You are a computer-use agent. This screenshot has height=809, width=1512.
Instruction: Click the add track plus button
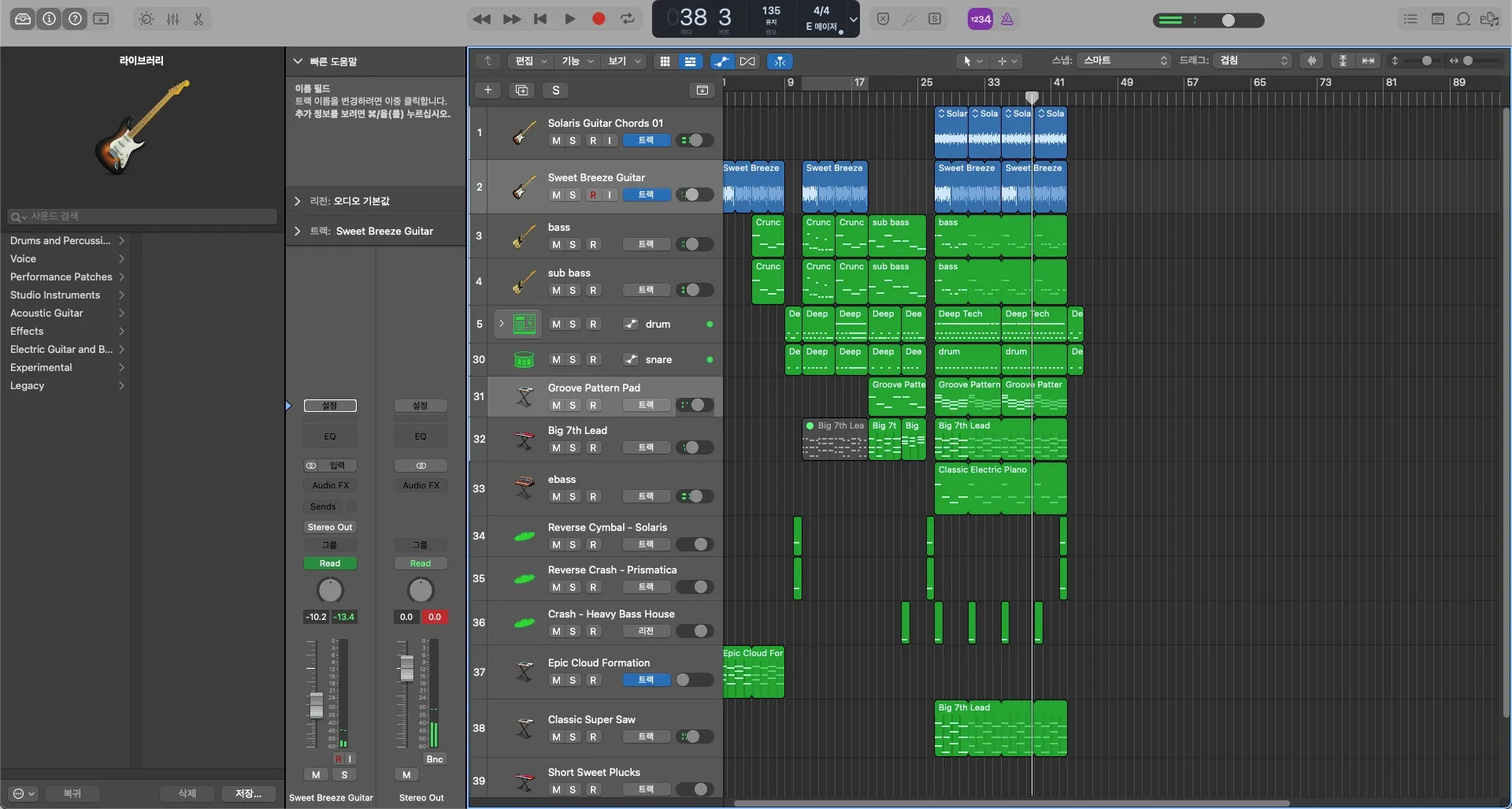(487, 90)
